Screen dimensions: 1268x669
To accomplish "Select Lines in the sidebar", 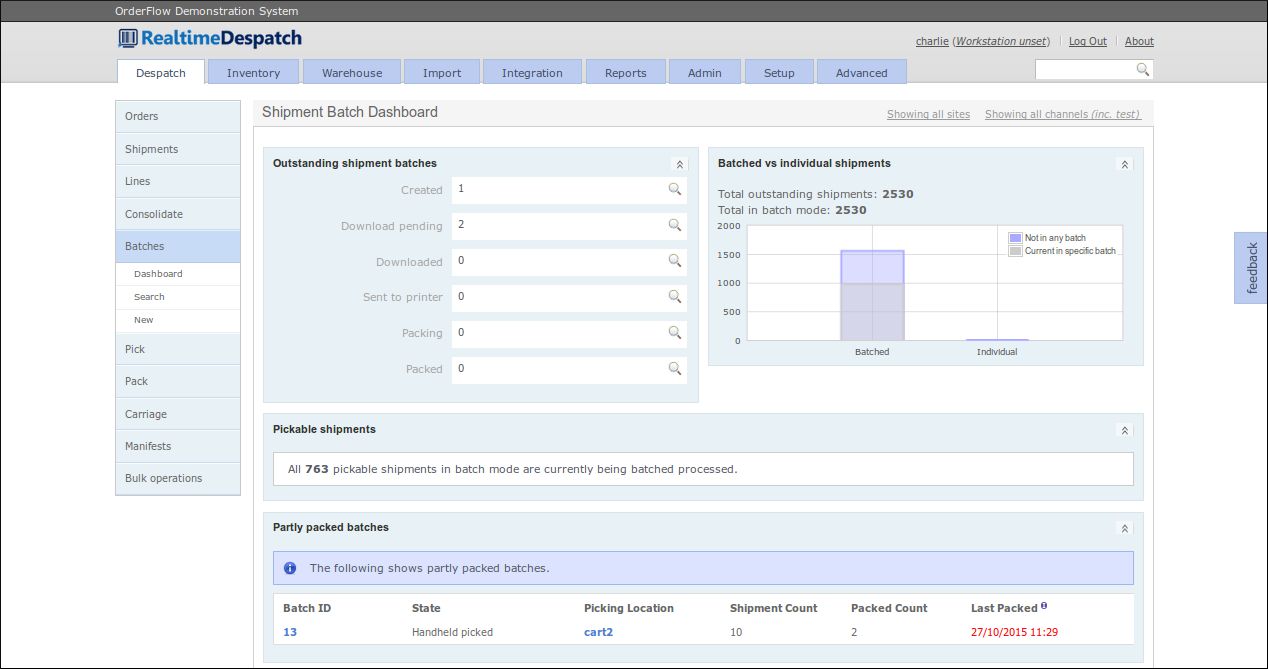I will pos(178,181).
